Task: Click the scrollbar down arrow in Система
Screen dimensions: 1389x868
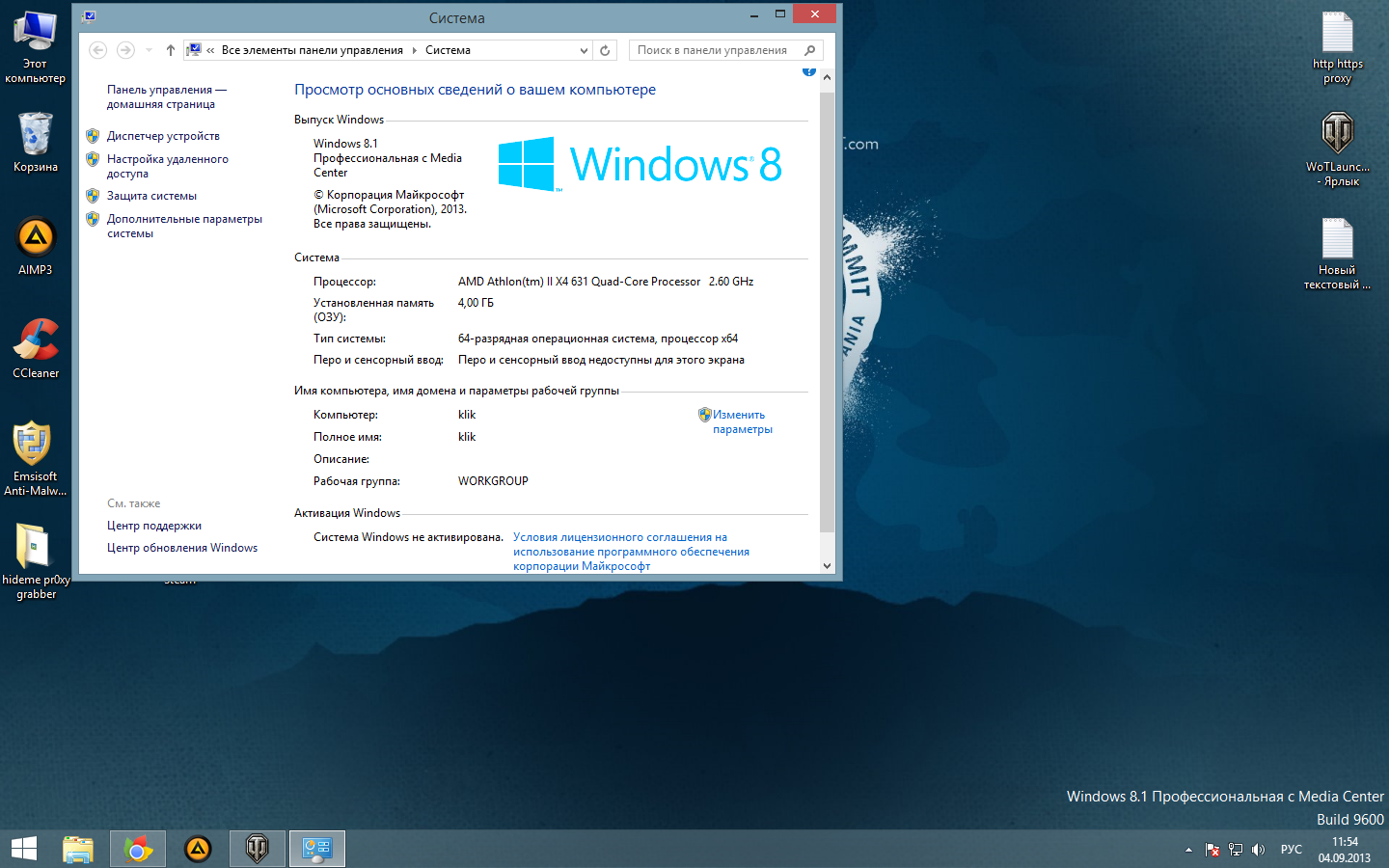Action: pos(827,566)
